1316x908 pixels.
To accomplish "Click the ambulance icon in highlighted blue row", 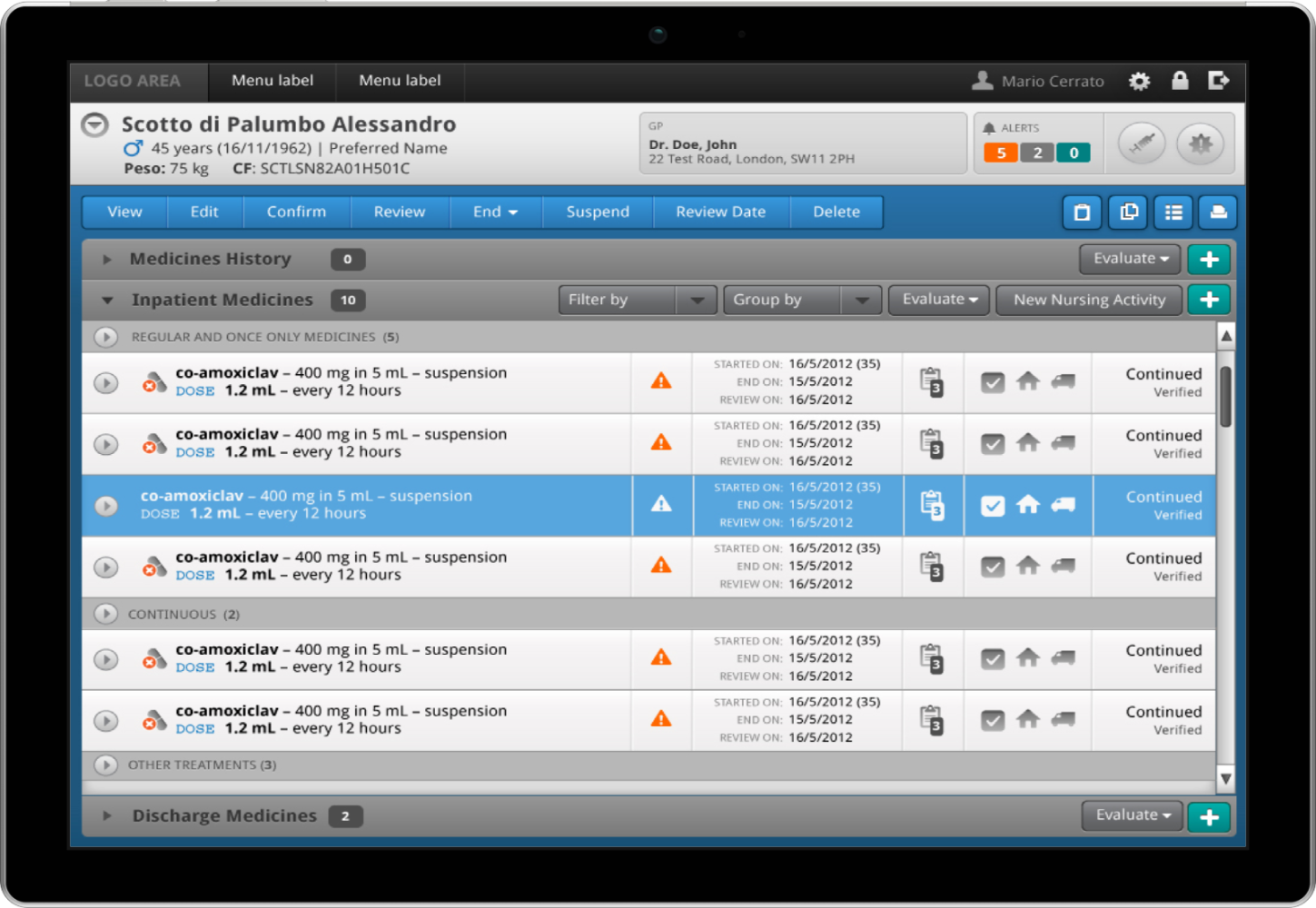I will pyautogui.click(x=1064, y=505).
